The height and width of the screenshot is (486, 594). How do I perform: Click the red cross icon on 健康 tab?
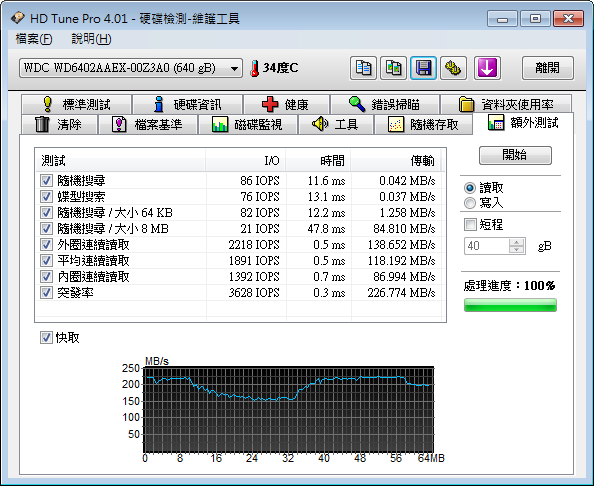pos(270,104)
